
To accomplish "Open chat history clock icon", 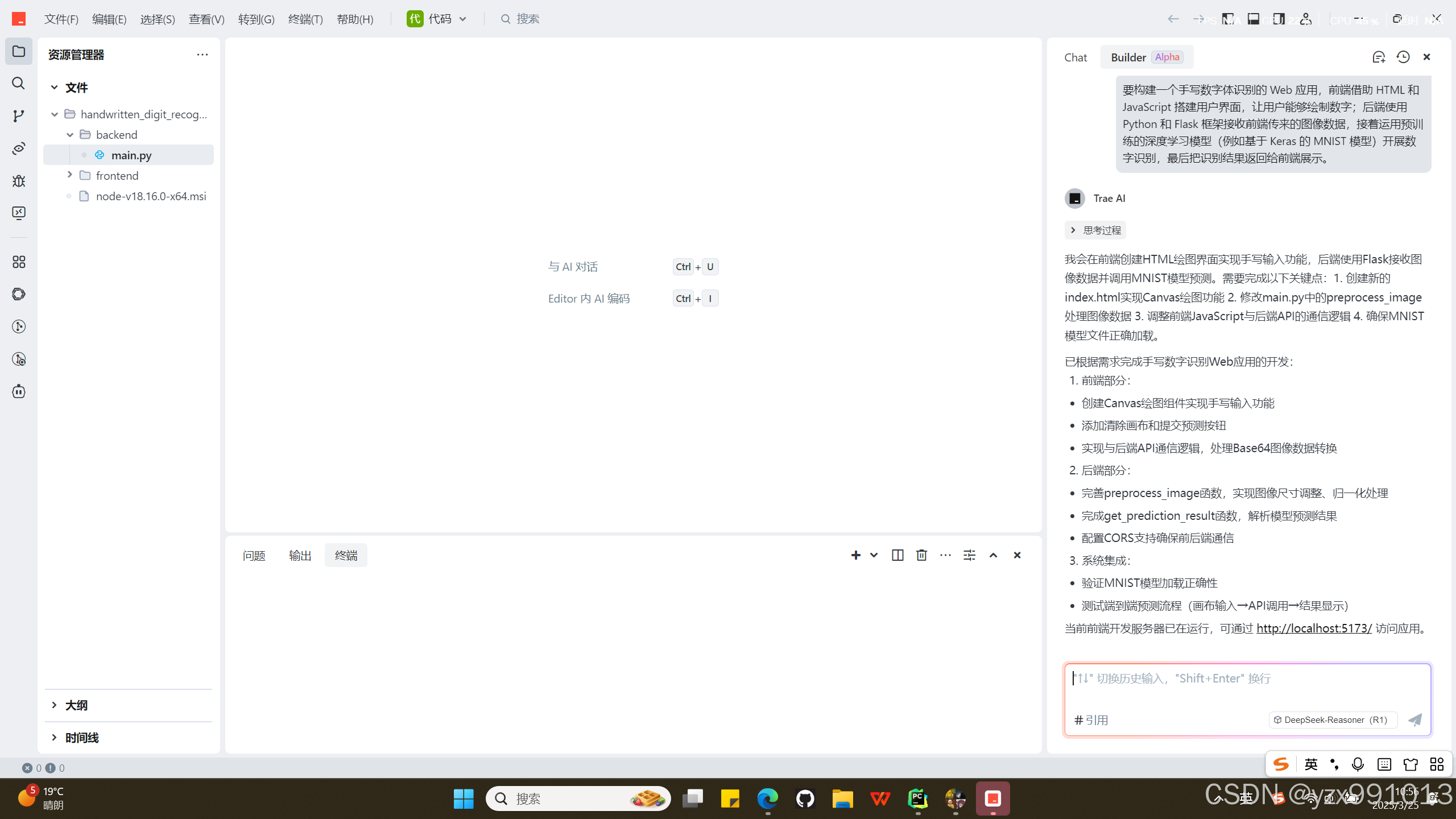I will pos(1403,57).
